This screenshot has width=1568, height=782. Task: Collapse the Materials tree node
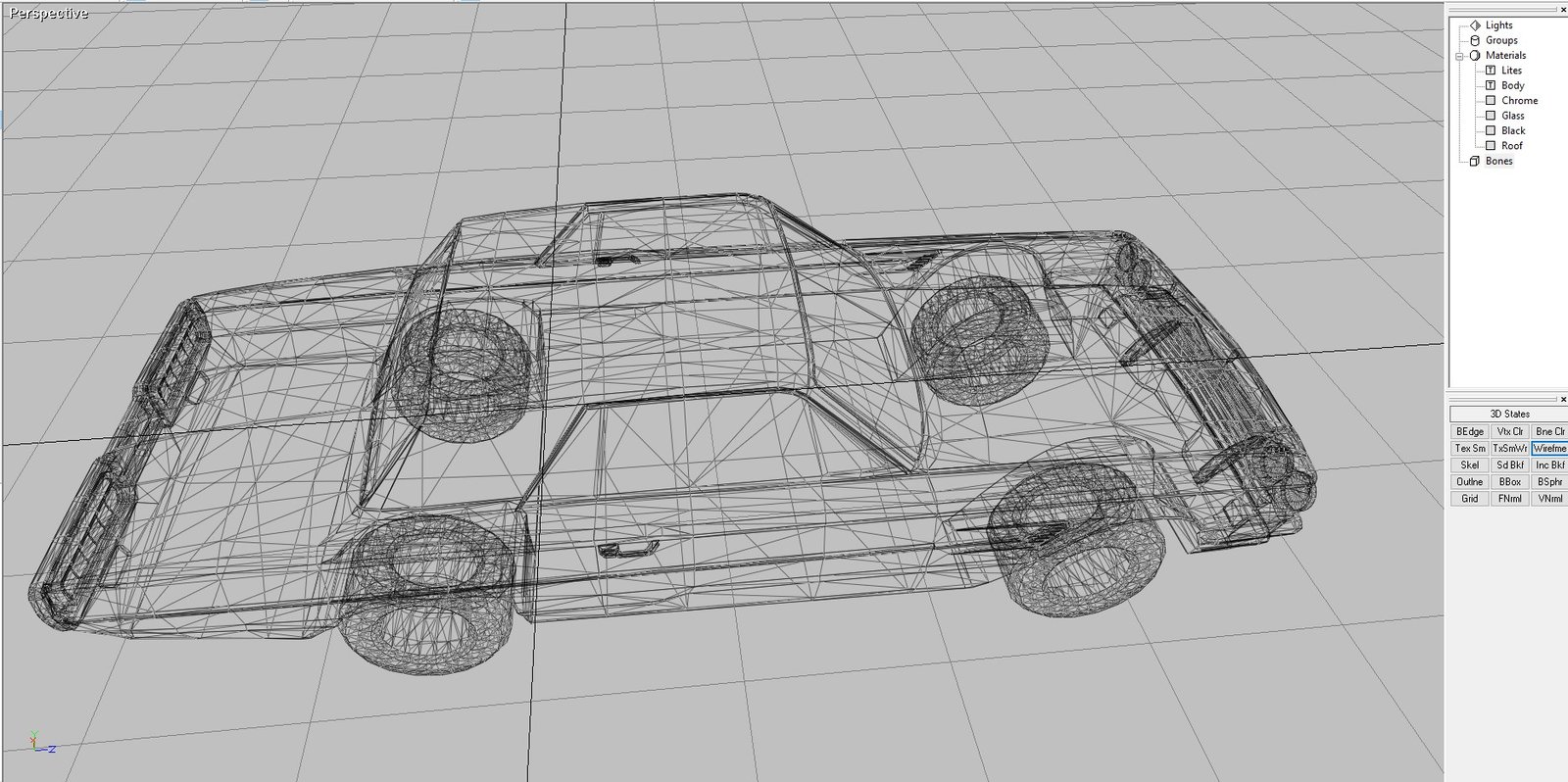pyautogui.click(x=1459, y=56)
